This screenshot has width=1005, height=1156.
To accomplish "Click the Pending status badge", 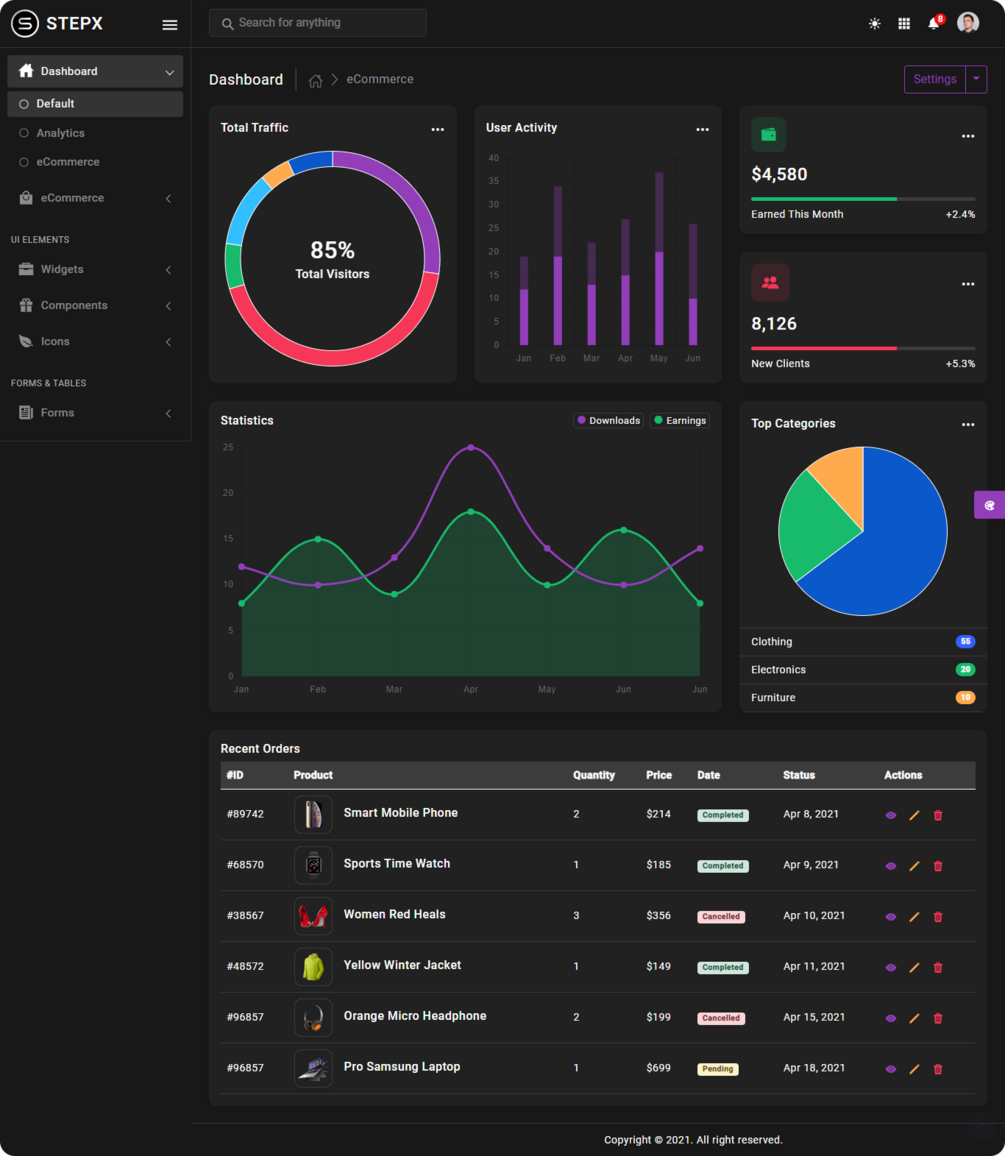I will pyautogui.click(x=717, y=1069).
